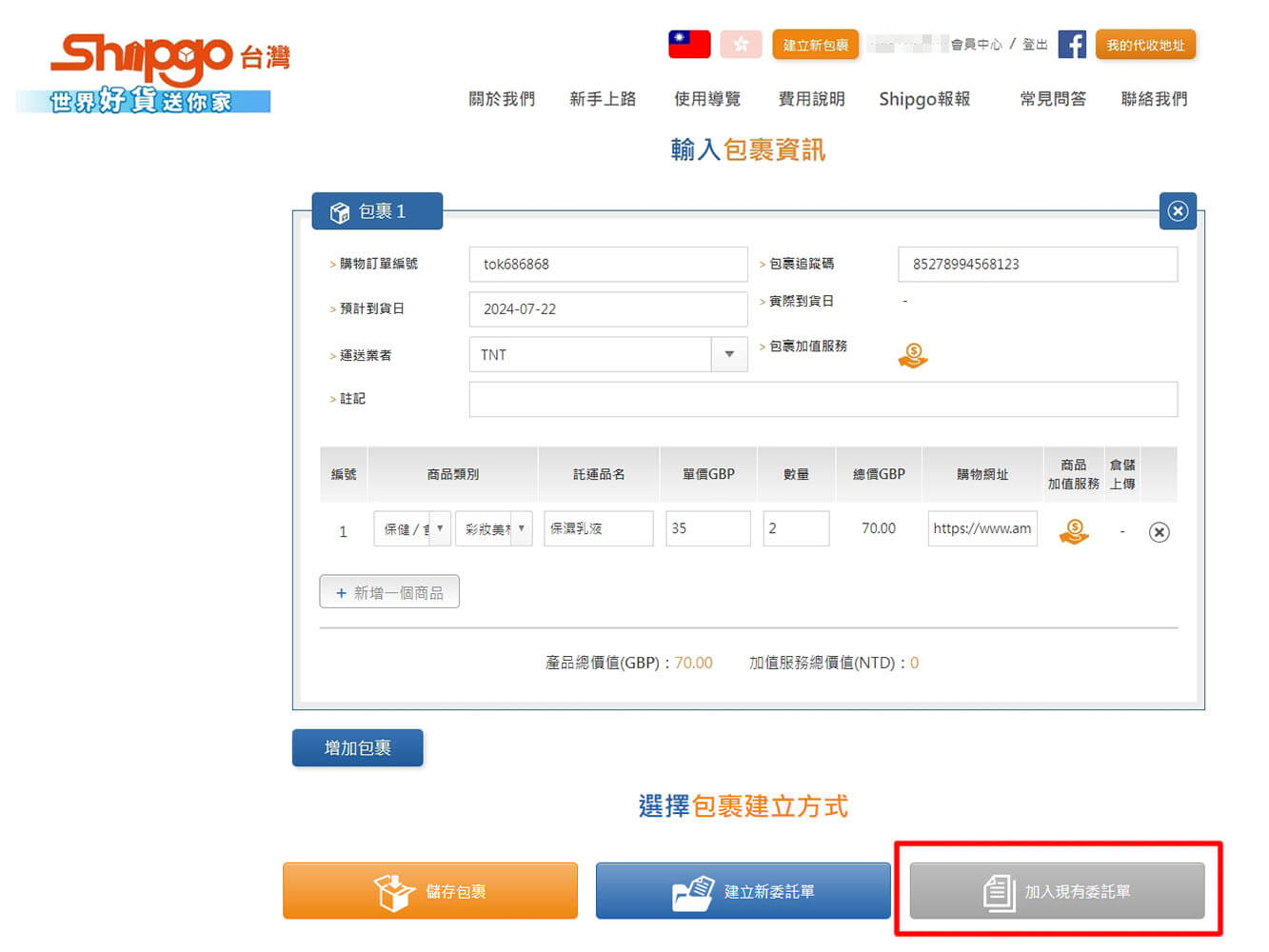The height and width of the screenshot is (952, 1269).
Task: Click the 商品類別 column header
Action: [453, 474]
